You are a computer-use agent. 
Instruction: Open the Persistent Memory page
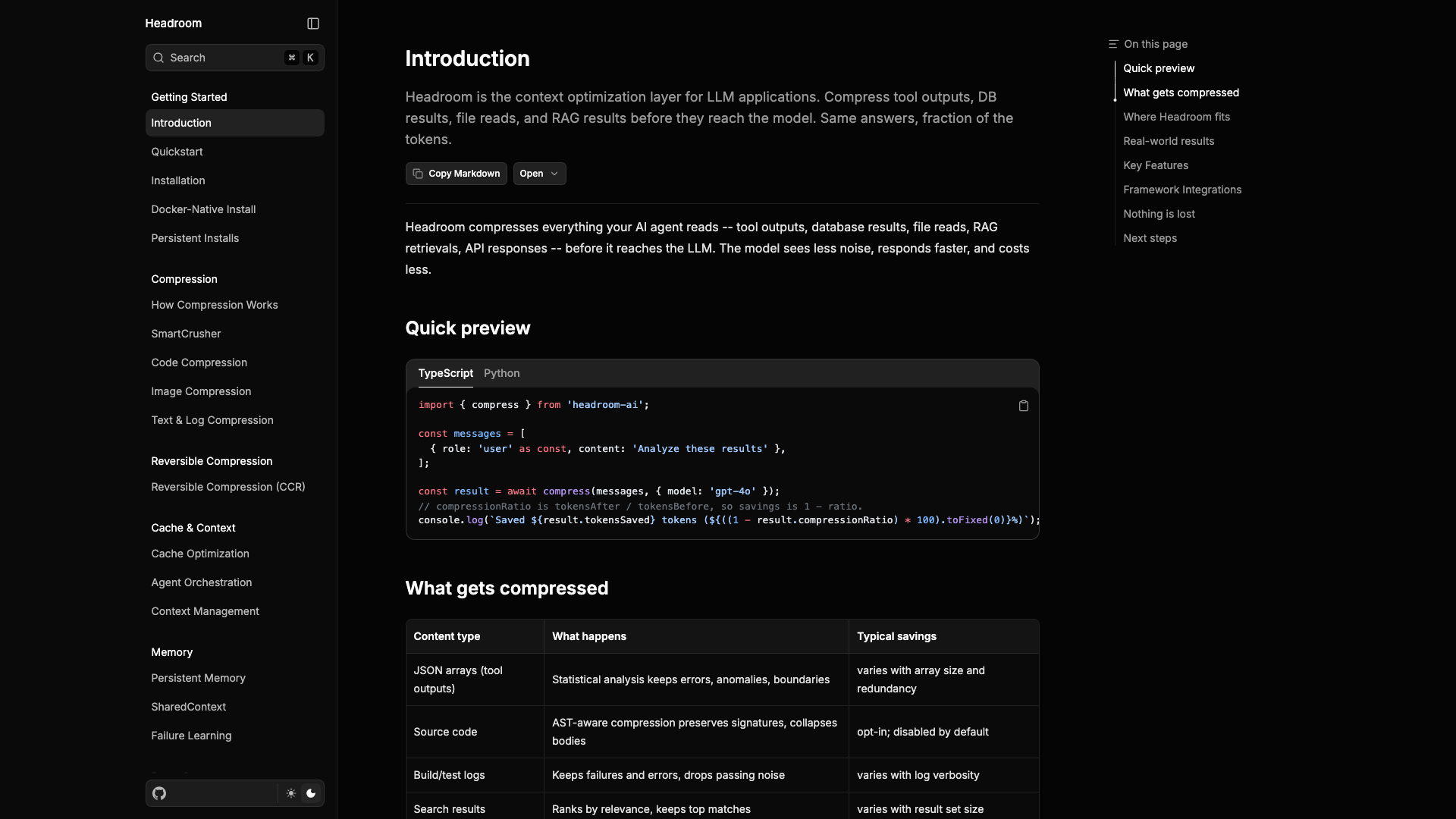[235, 678]
